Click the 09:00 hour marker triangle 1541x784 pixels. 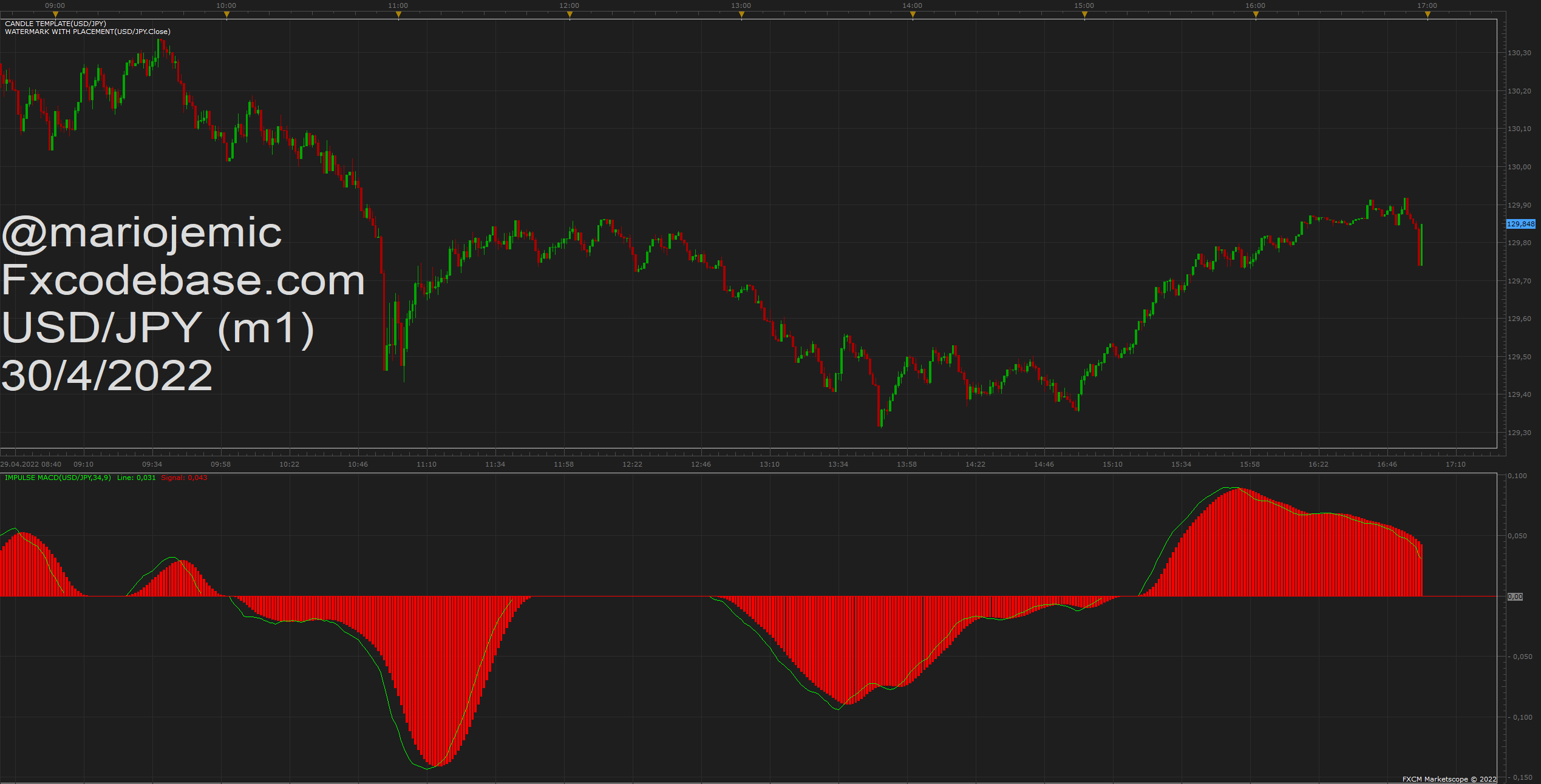pyautogui.click(x=55, y=14)
